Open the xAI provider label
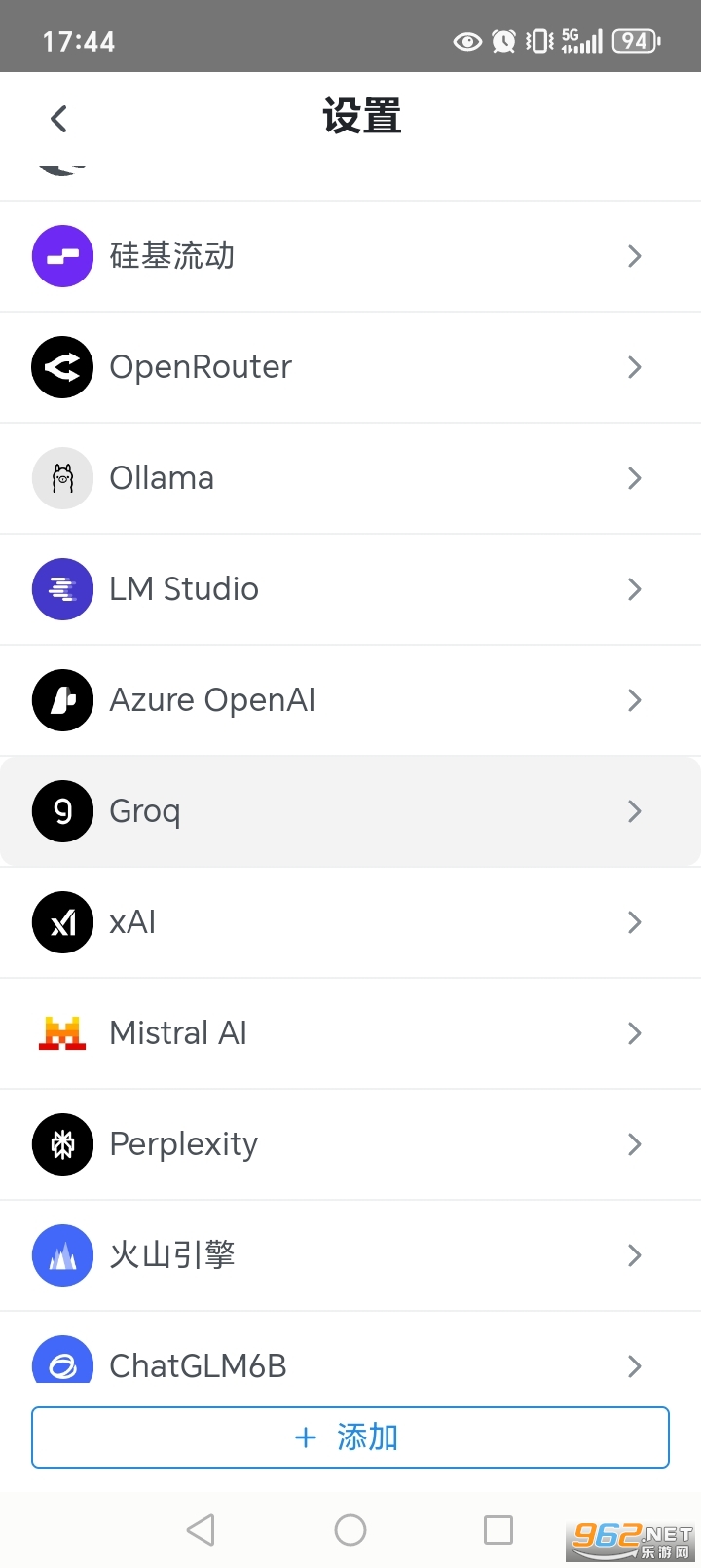Viewport: 701px width, 1568px height. [x=132, y=922]
